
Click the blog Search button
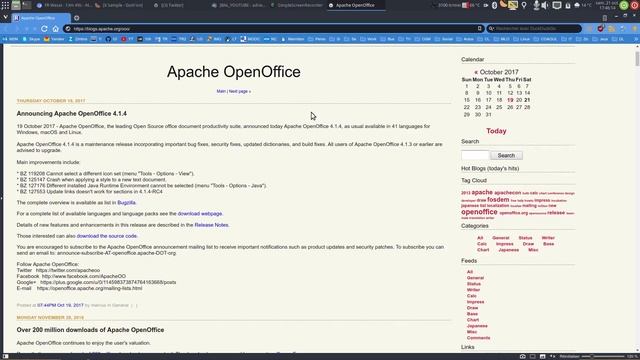click(506, 156)
